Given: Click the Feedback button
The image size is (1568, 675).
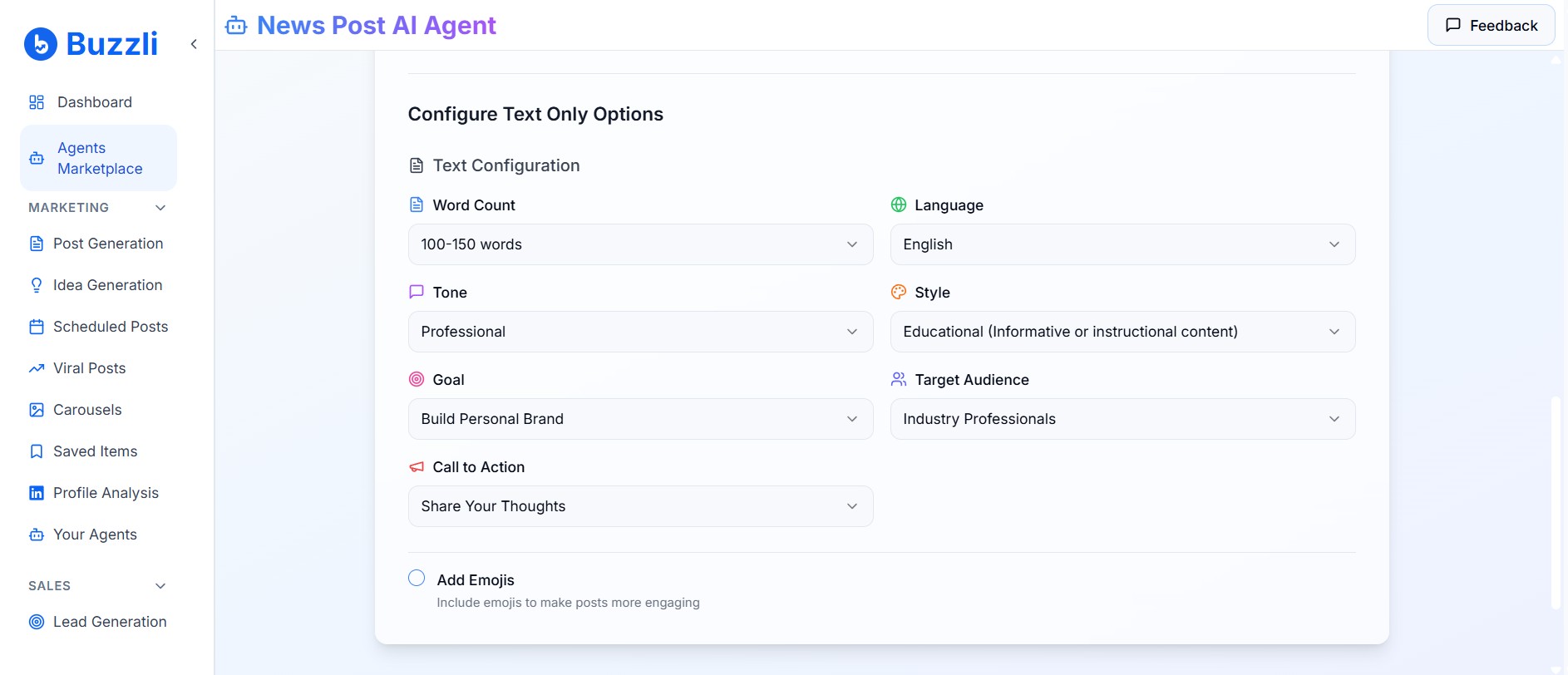Looking at the screenshot, I should pyautogui.click(x=1491, y=26).
